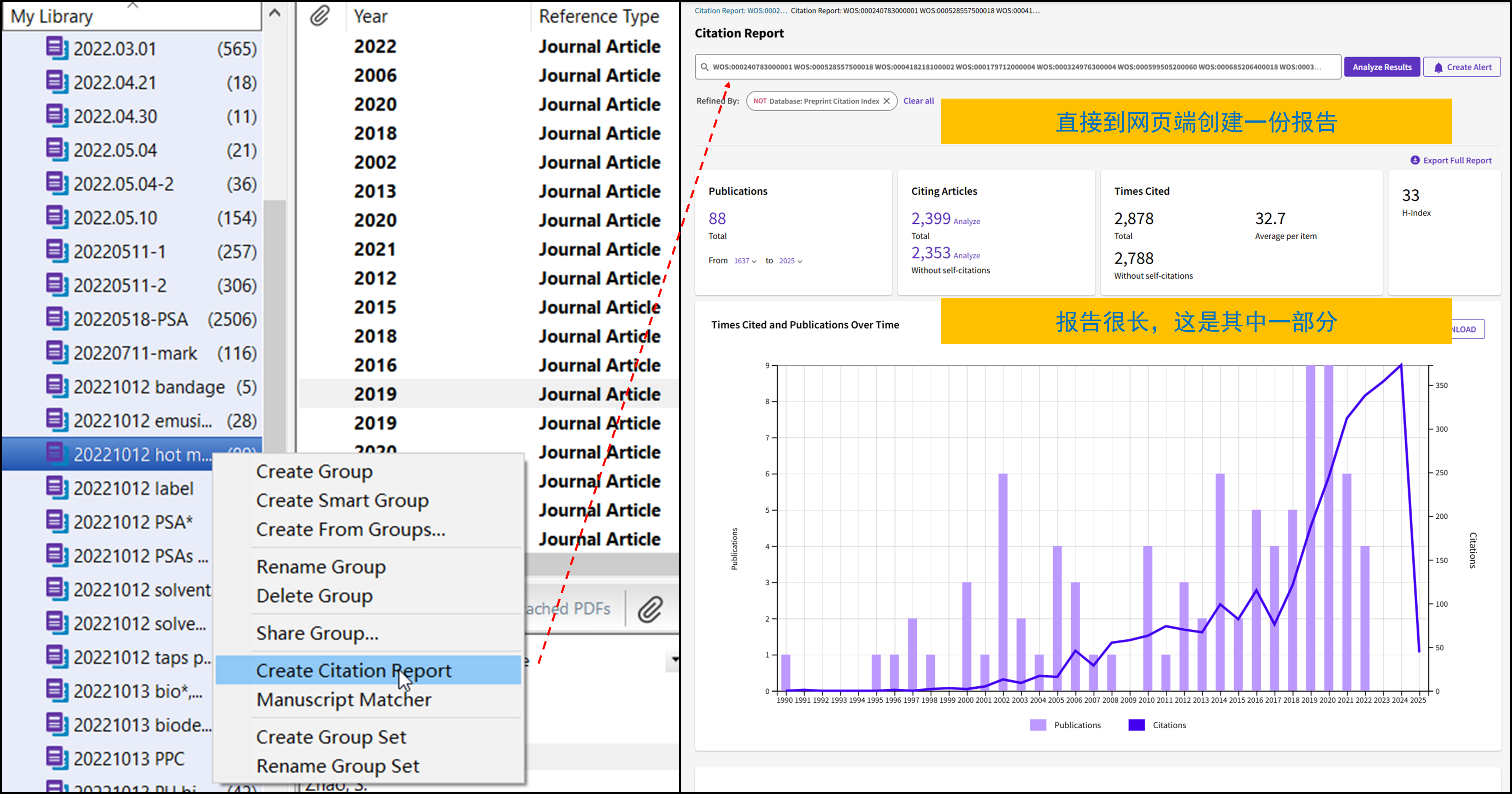Click the Citations legend color swatch
The image size is (1512, 794).
pyautogui.click(x=1136, y=725)
